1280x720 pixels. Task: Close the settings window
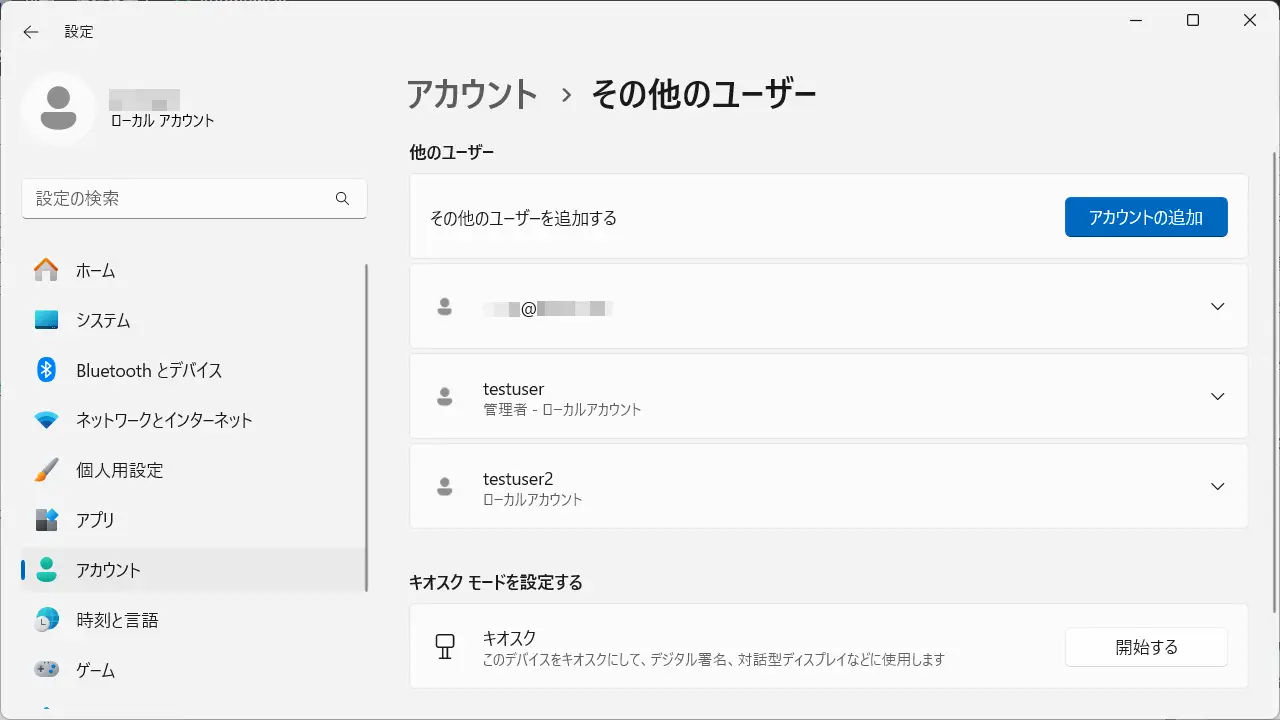point(1250,20)
